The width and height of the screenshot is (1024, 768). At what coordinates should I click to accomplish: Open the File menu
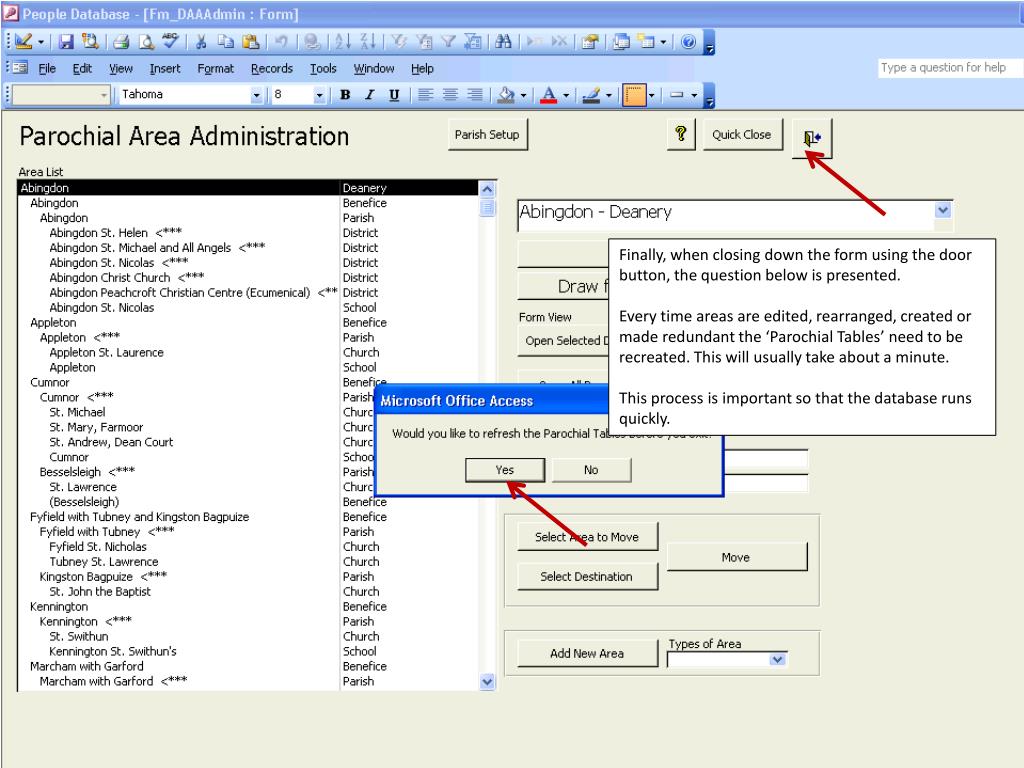pyautogui.click(x=47, y=69)
